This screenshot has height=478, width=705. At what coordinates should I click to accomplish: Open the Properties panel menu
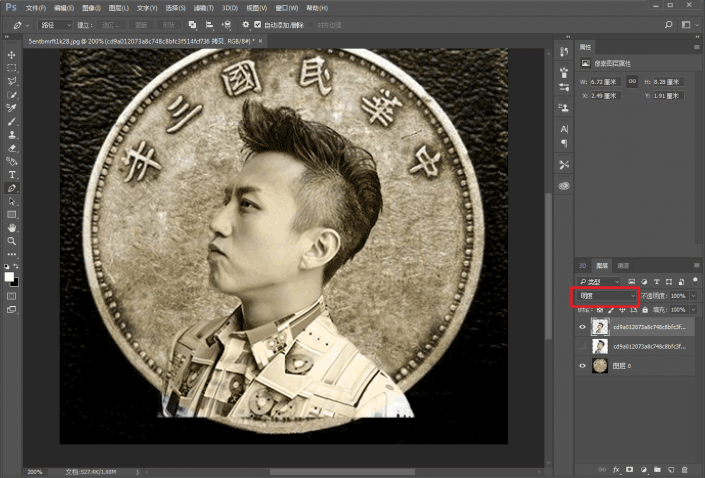tap(696, 47)
